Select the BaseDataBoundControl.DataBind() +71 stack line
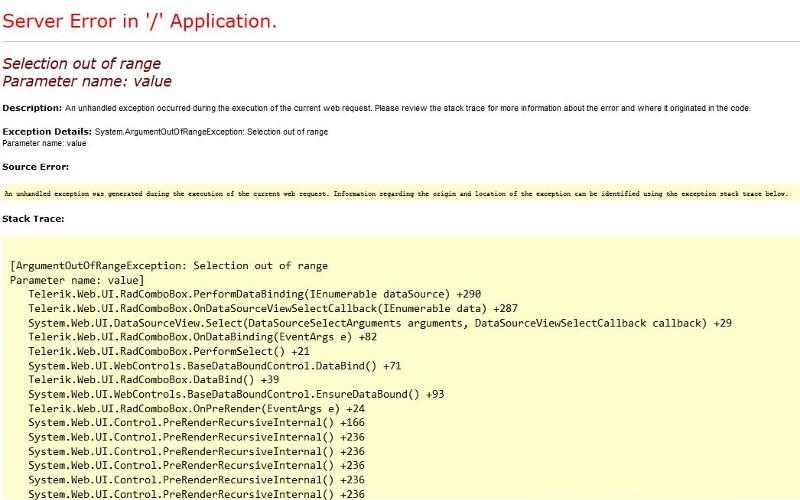The width and height of the screenshot is (800, 500). pyautogui.click(x=215, y=366)
